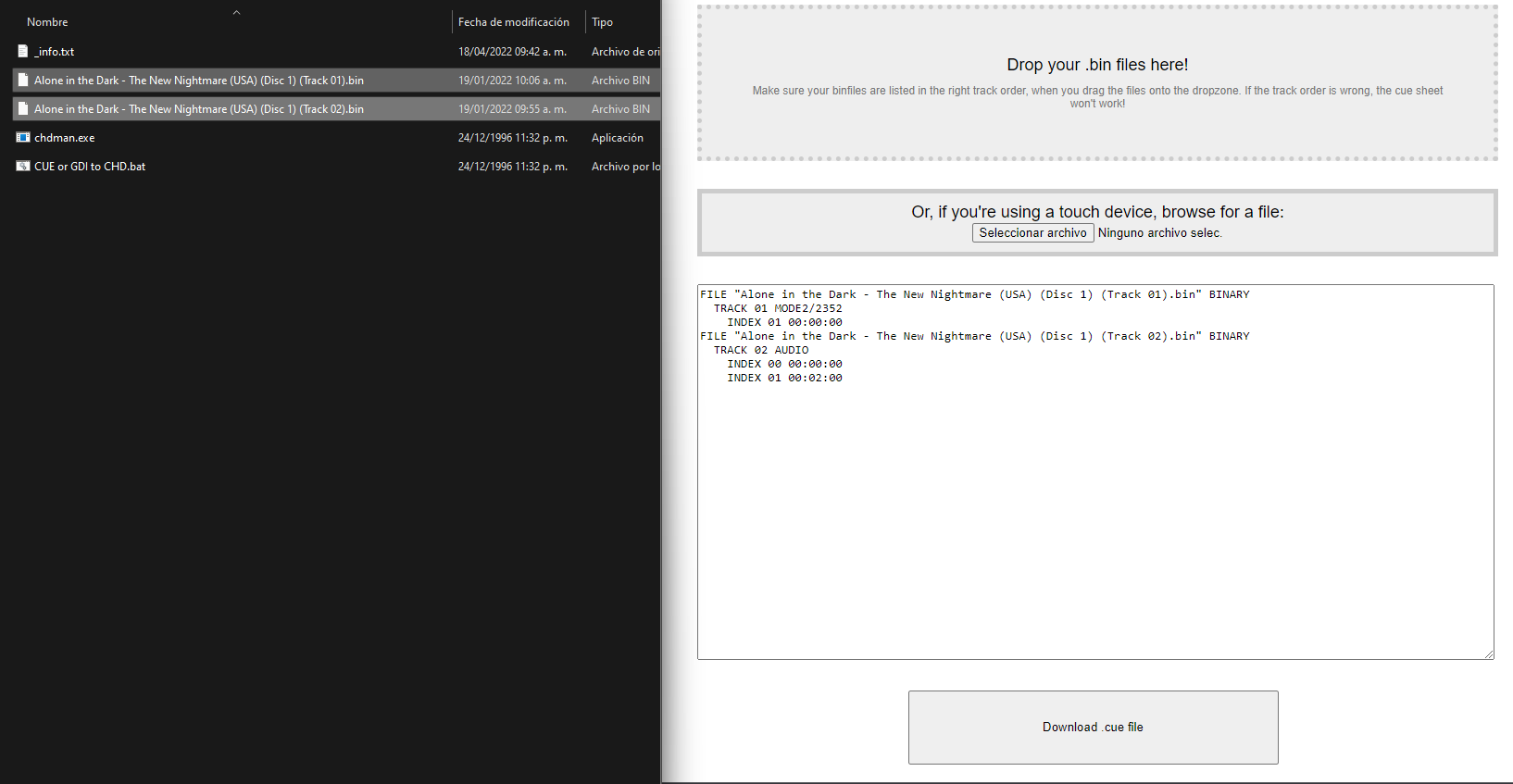1513x784 pixels.
Task: Click the Download .cue file button
Action: [x=1094, y=728]
